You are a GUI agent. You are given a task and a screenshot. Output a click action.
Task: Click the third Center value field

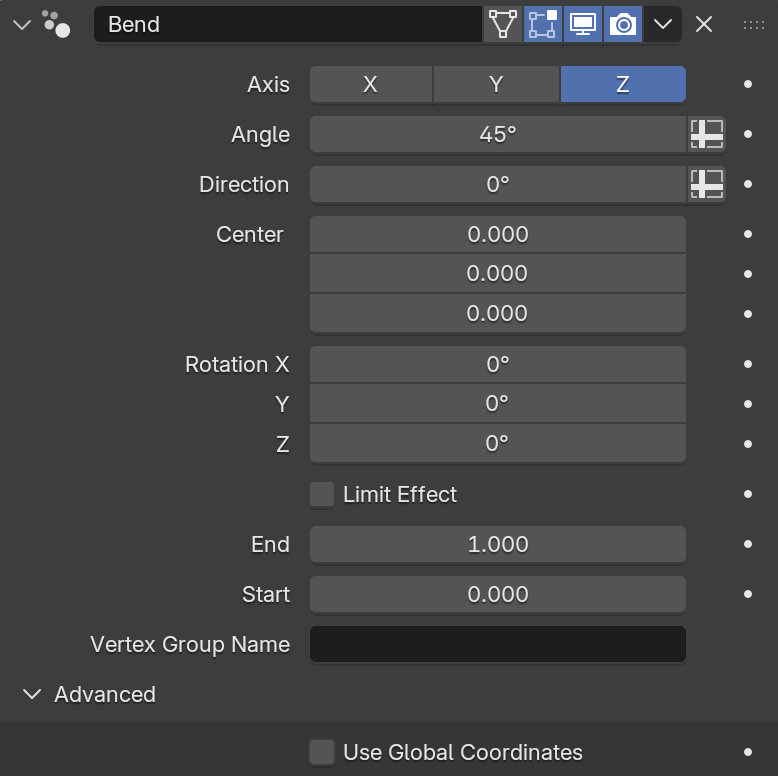coord(498,314)
